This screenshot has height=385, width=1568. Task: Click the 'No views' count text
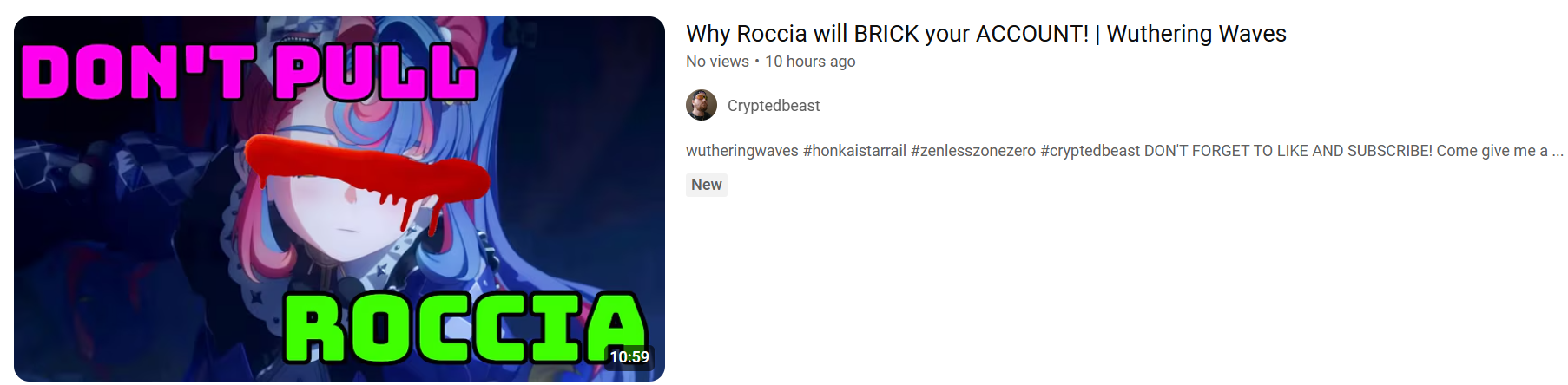[717, 62]
